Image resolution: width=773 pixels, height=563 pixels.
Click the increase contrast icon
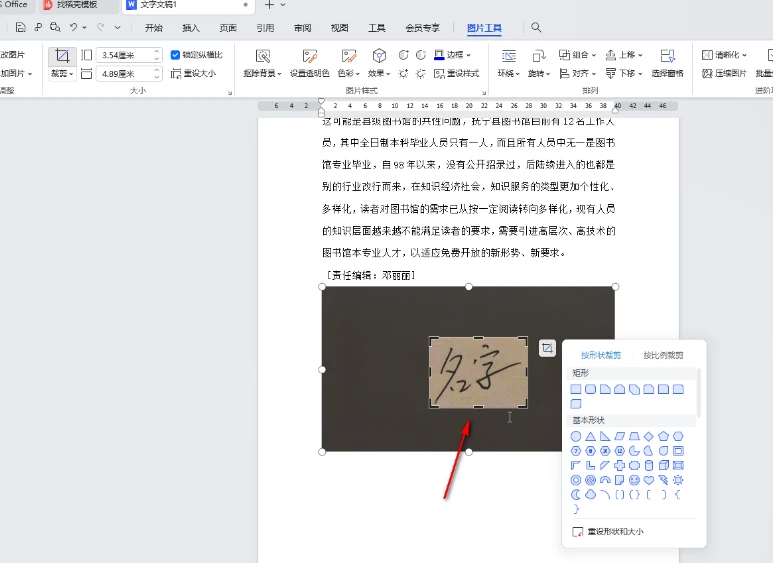point(404,55)
